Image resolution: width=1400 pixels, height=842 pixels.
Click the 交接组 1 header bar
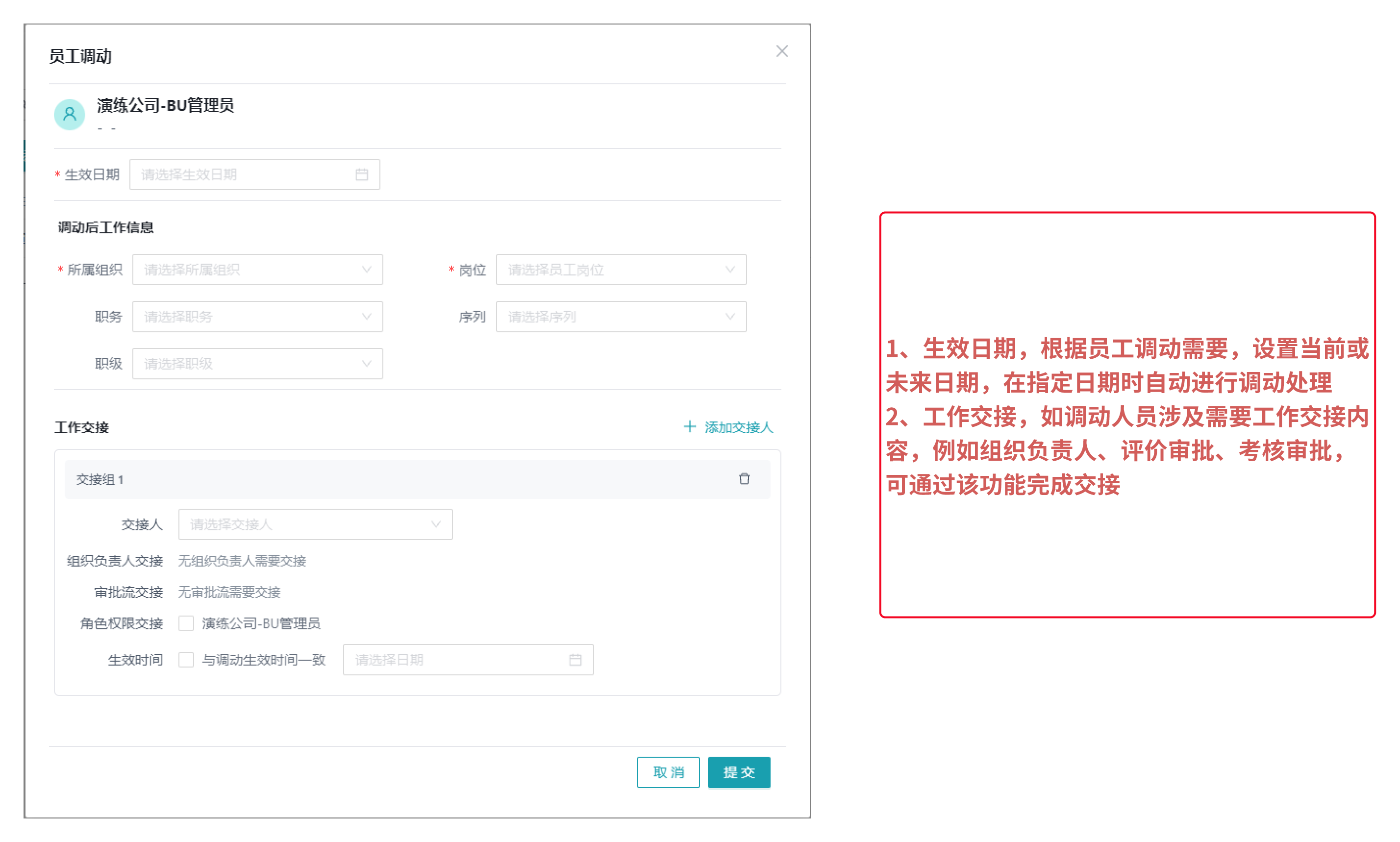(x=397, y=479)
